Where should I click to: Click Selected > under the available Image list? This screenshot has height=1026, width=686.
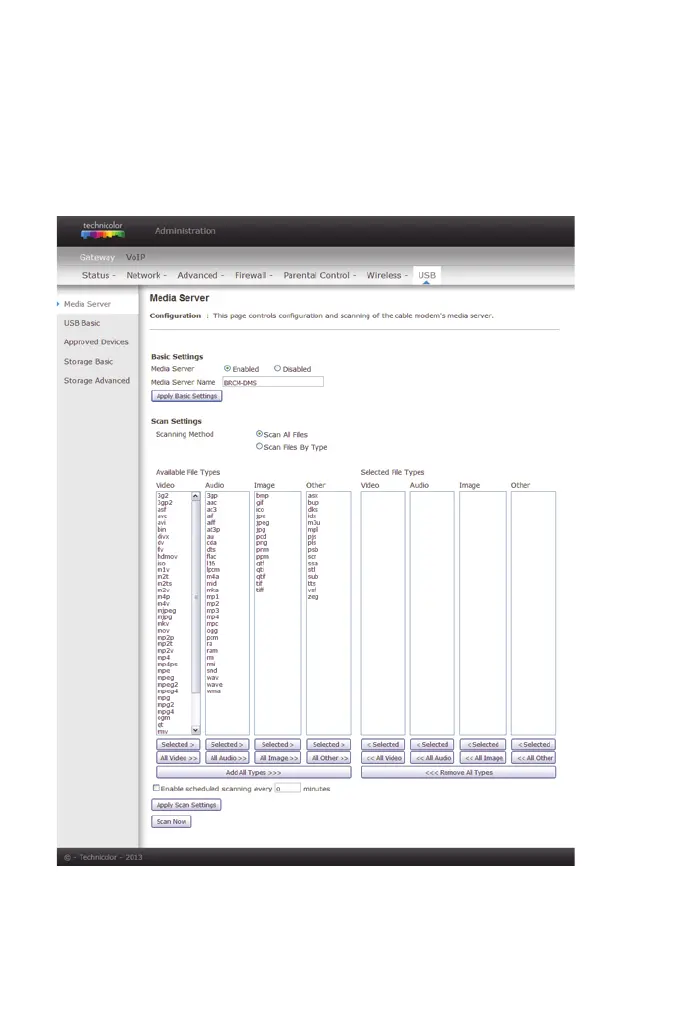[x=278, y=745]
